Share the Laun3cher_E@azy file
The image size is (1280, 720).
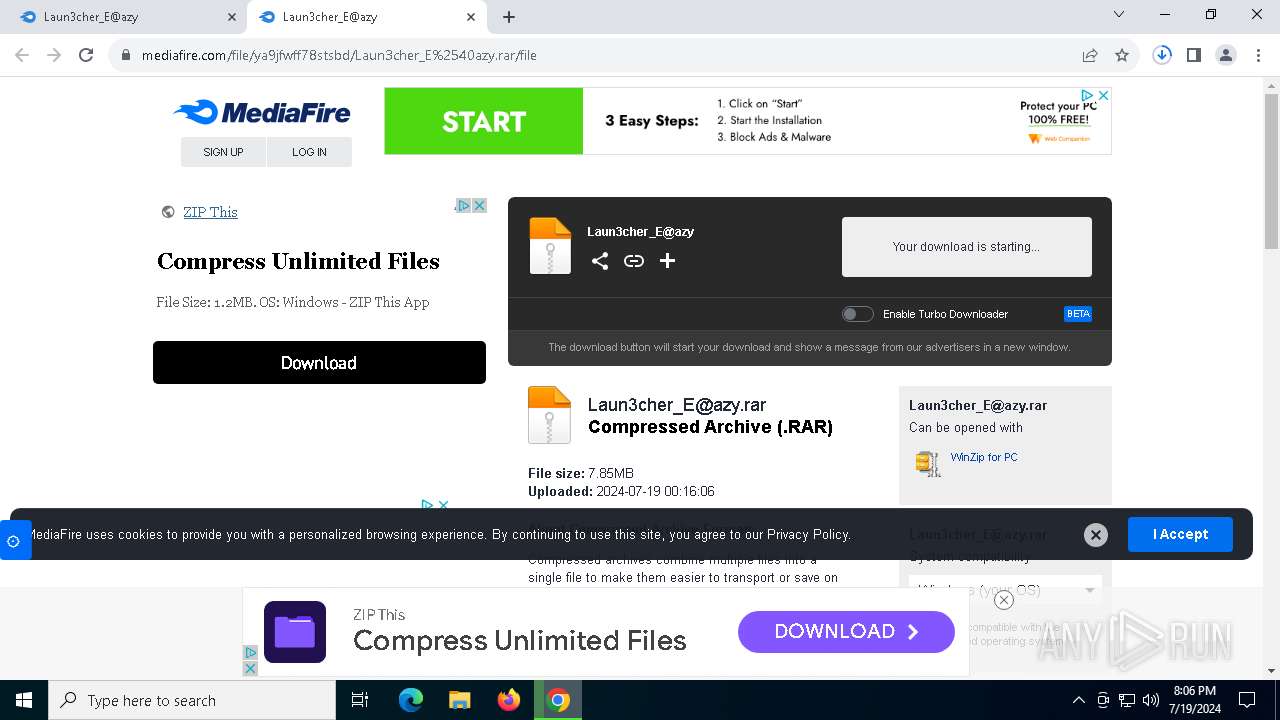[x=600, y=261]
